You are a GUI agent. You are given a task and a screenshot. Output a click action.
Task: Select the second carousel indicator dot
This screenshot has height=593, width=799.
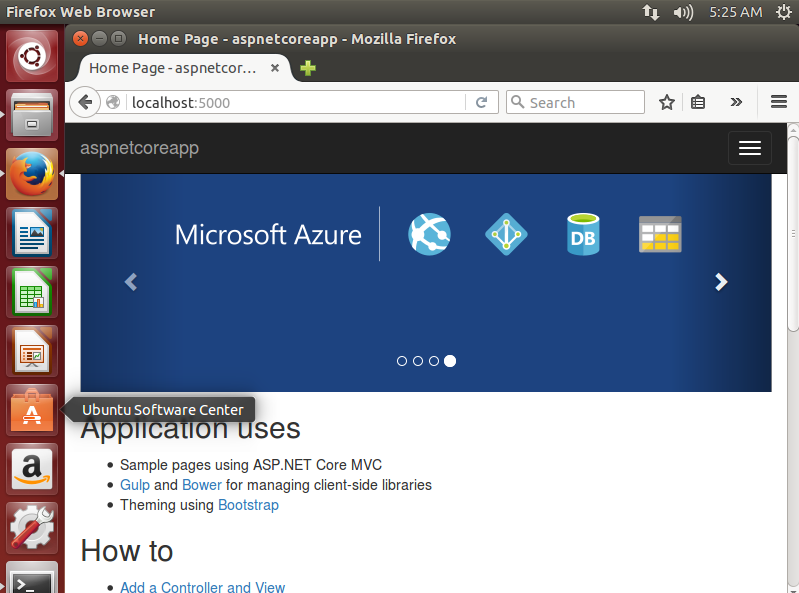click(418, 361)
